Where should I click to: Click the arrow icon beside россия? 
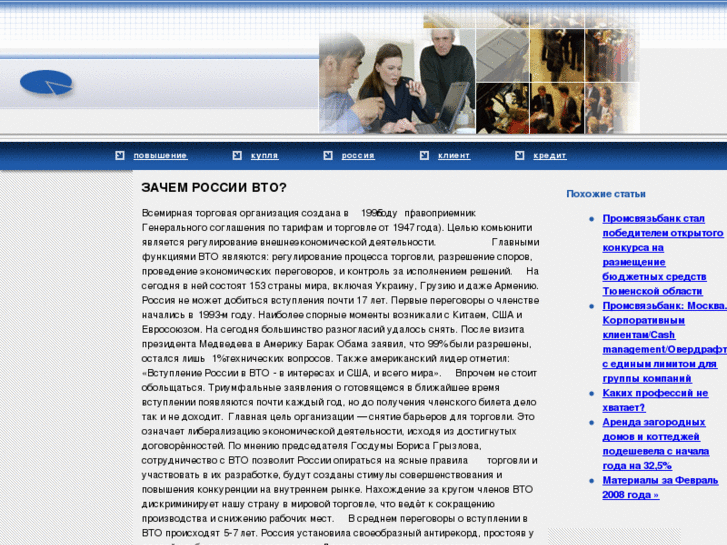328,155
